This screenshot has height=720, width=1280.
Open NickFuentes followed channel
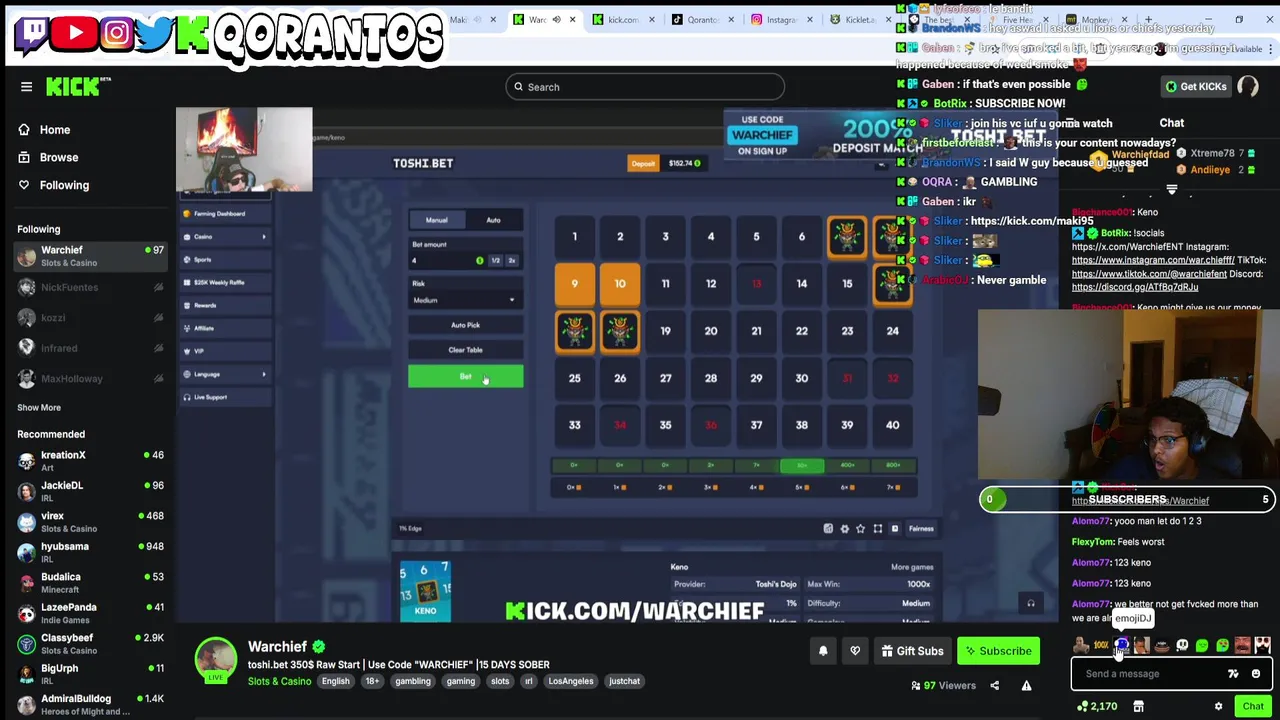coord(88,287)
